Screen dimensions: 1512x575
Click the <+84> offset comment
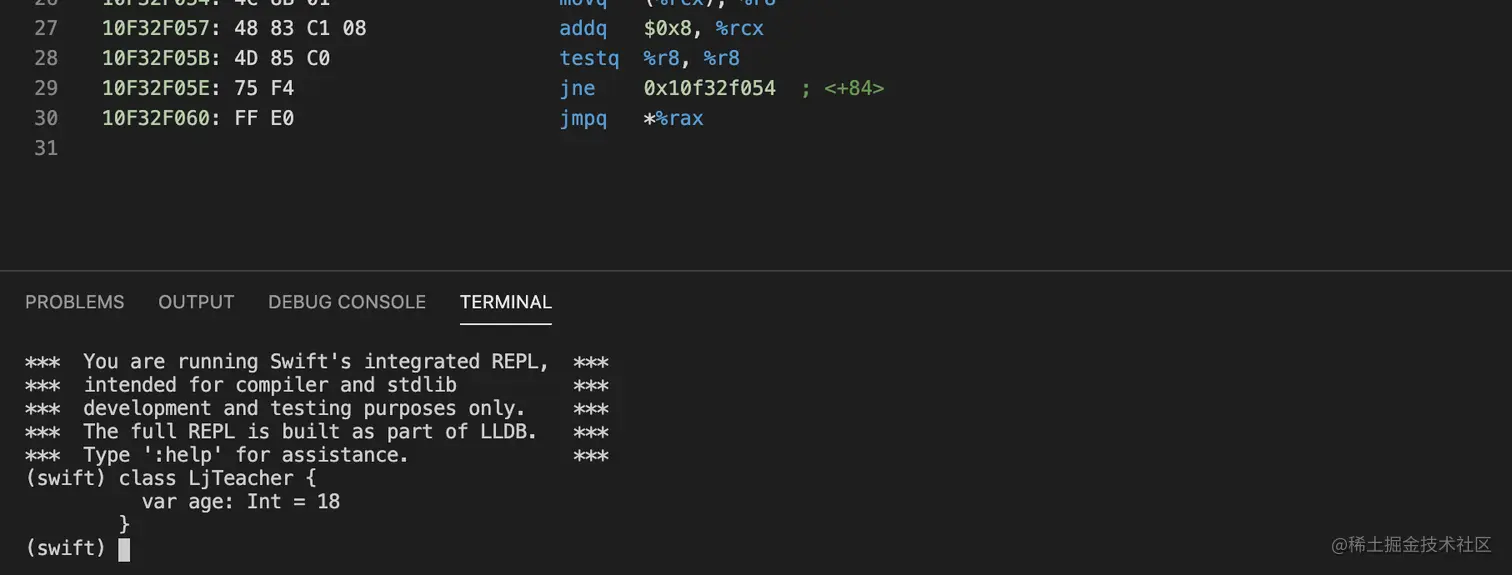[854, 88]
